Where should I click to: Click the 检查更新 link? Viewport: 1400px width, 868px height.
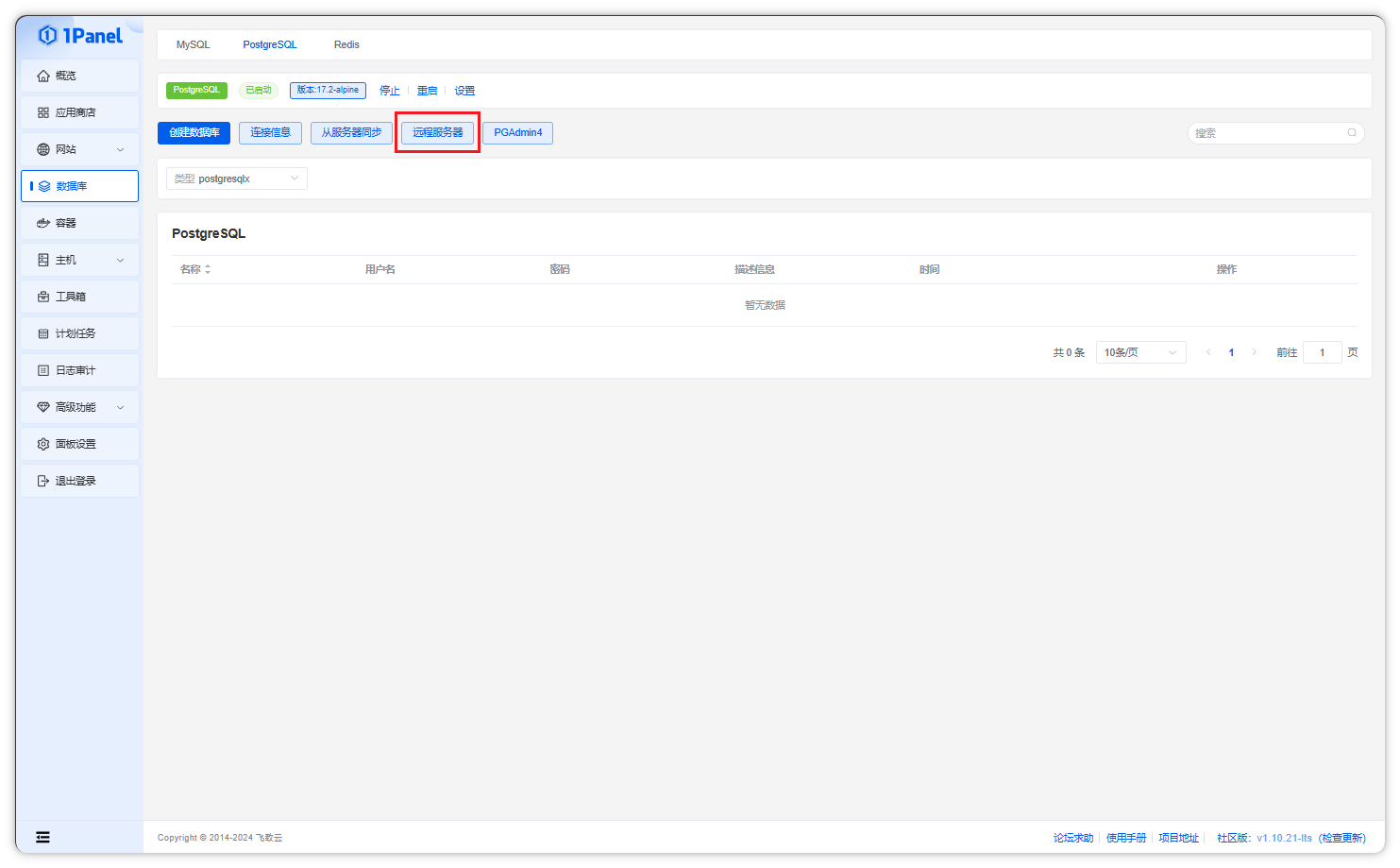pyautogui.click(x=1342, y=838)
